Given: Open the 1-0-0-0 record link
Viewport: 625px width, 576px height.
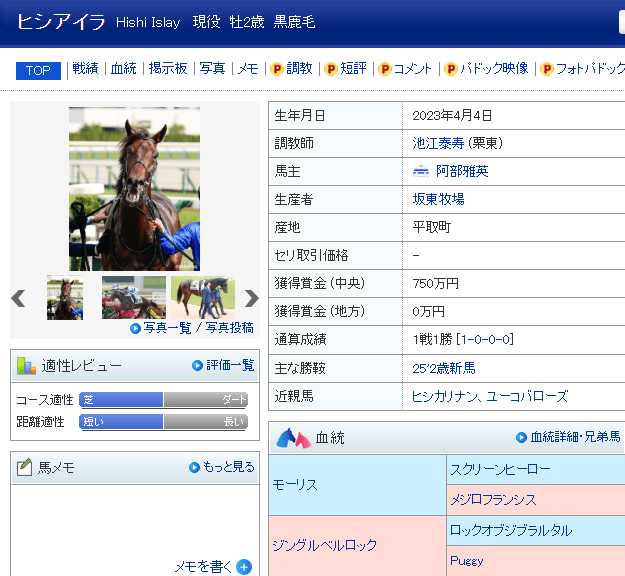Looking at the screenshot, I should pyautogui.click(x=485, y=340).
